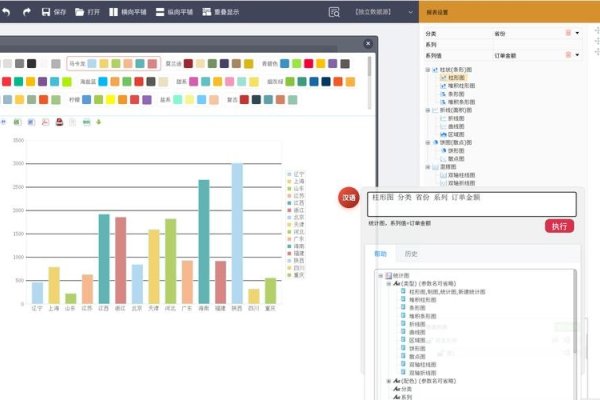Switch to the 帮助 help tab

pyautogui.click(x=380, y=253)
